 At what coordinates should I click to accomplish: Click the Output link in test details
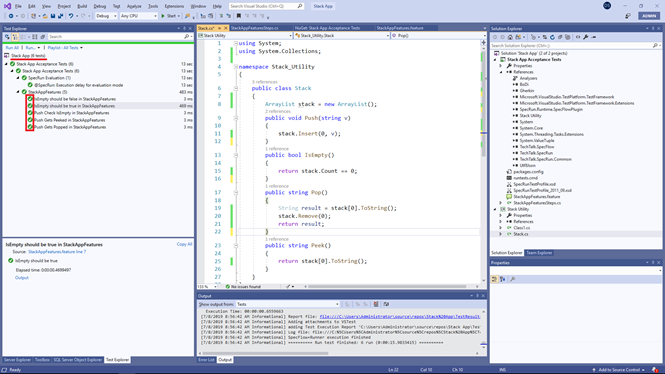coord(22,278)
